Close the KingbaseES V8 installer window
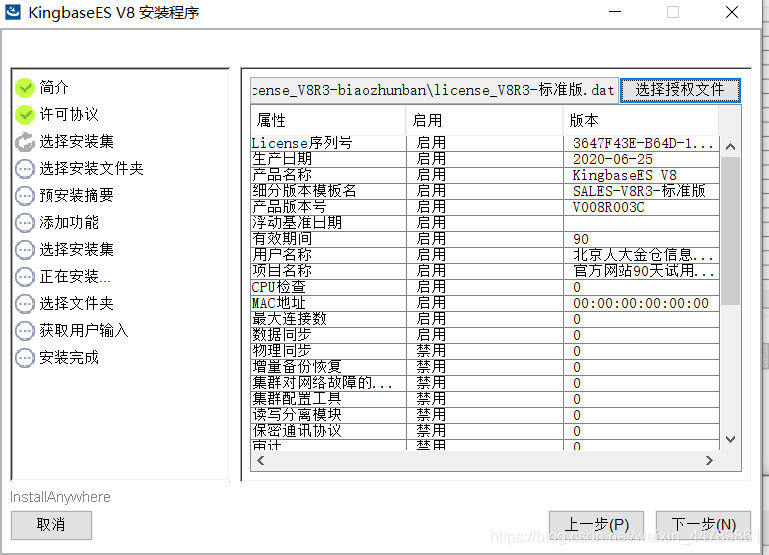The height and width of the screenshot is (555, 769). click(x=732, y=12)
